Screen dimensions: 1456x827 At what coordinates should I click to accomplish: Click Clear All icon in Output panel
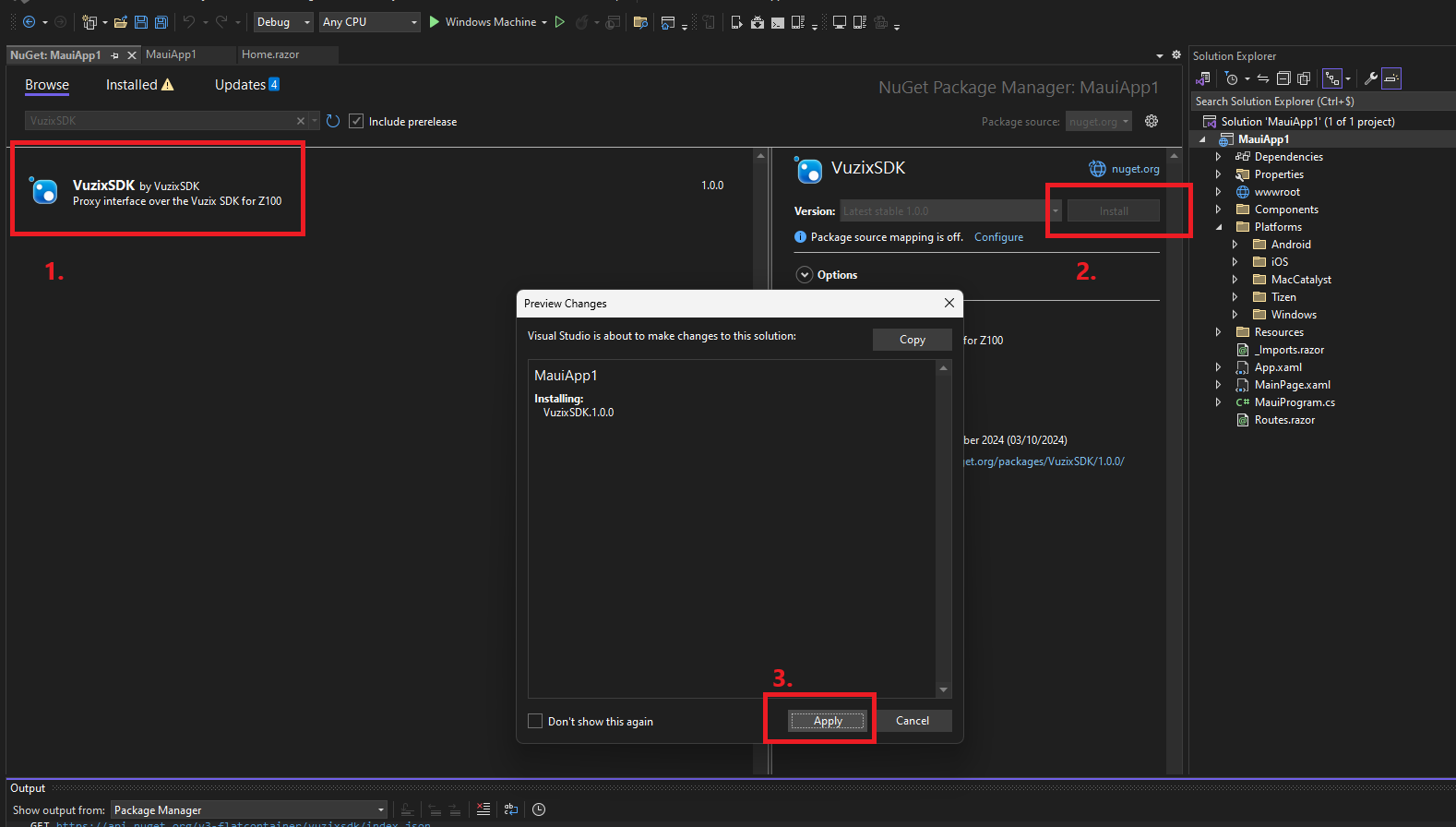pos(483,809)
